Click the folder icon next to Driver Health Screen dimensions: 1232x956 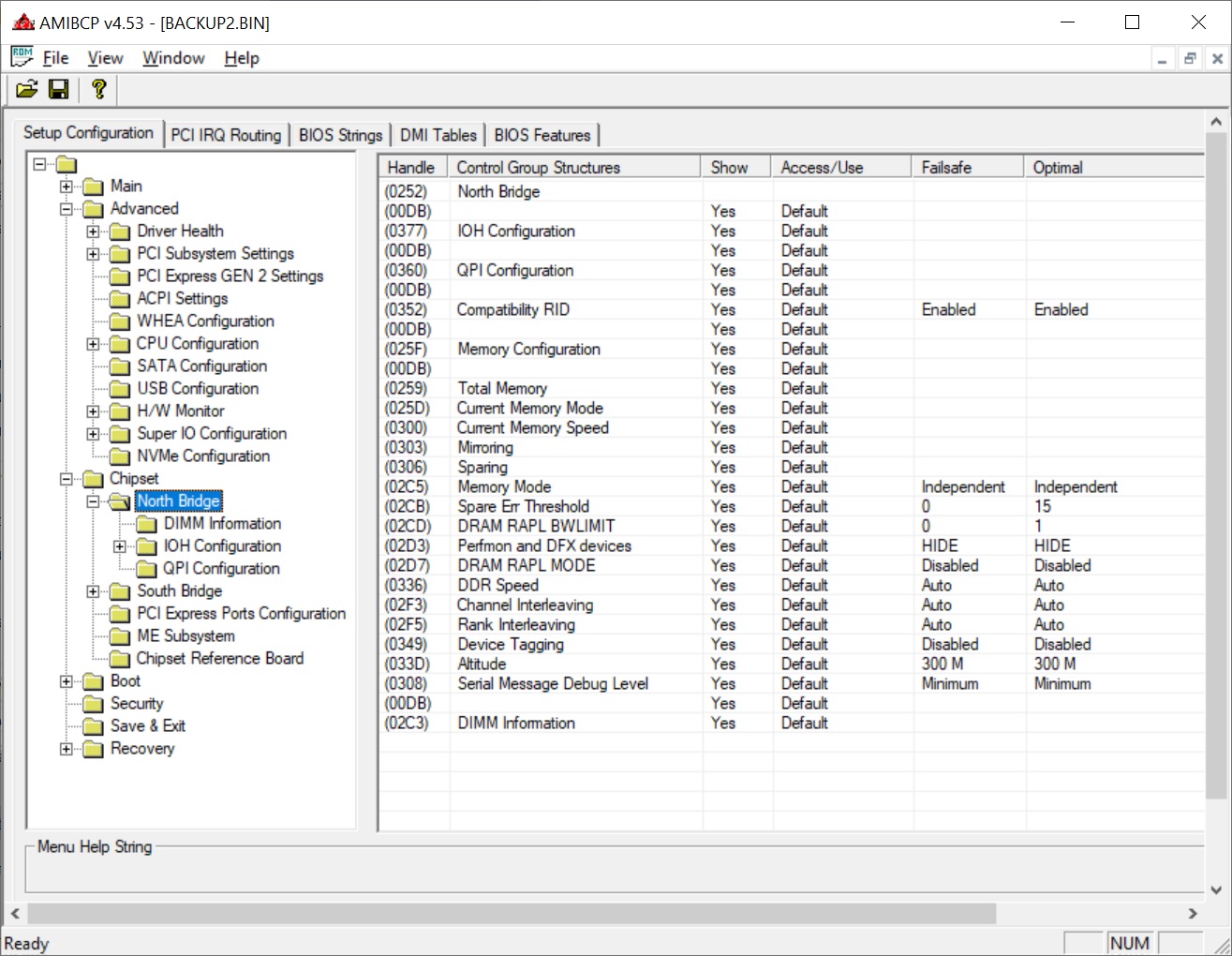[x=120, y=232]
